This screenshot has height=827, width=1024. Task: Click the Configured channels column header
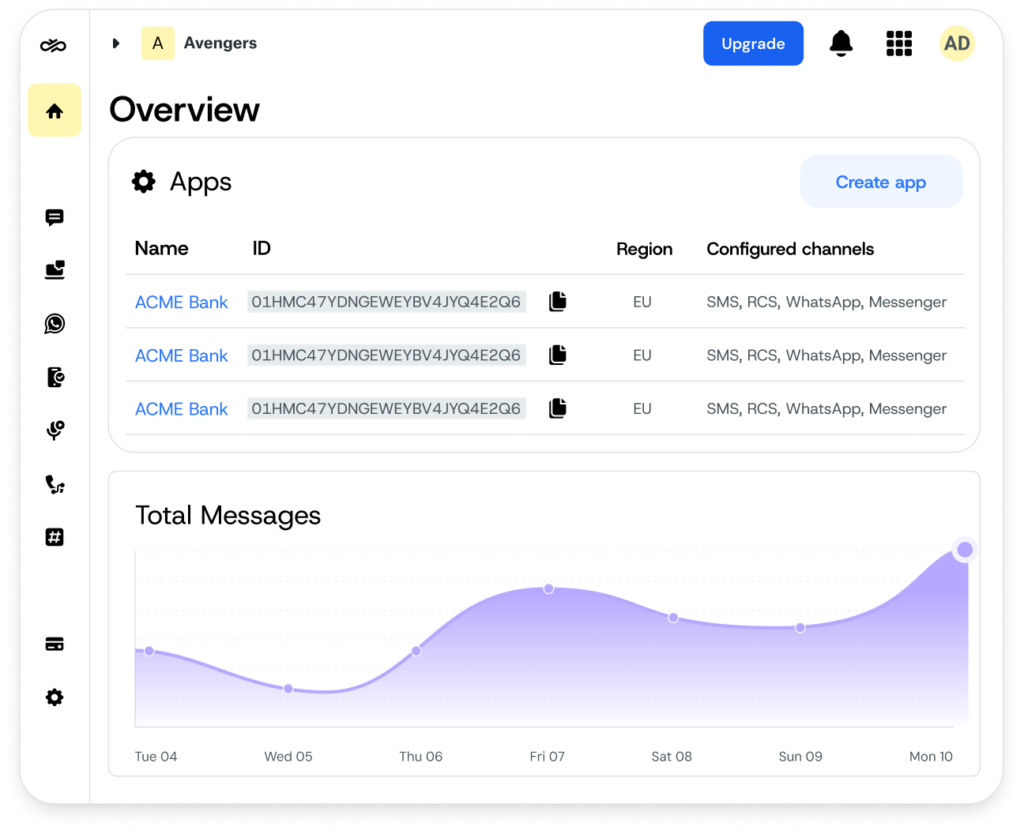tap(790, 249)
